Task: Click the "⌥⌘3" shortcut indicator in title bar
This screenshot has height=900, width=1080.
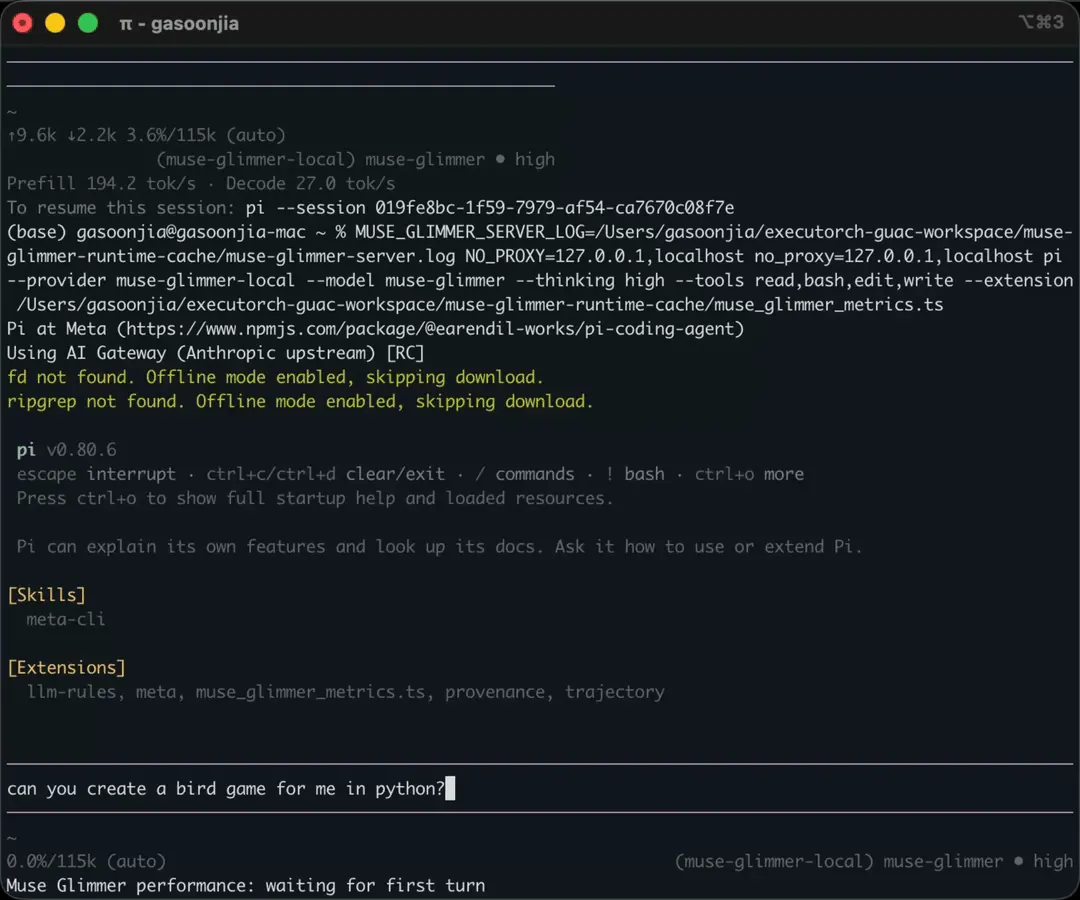Action: (x=1041, y=23)
